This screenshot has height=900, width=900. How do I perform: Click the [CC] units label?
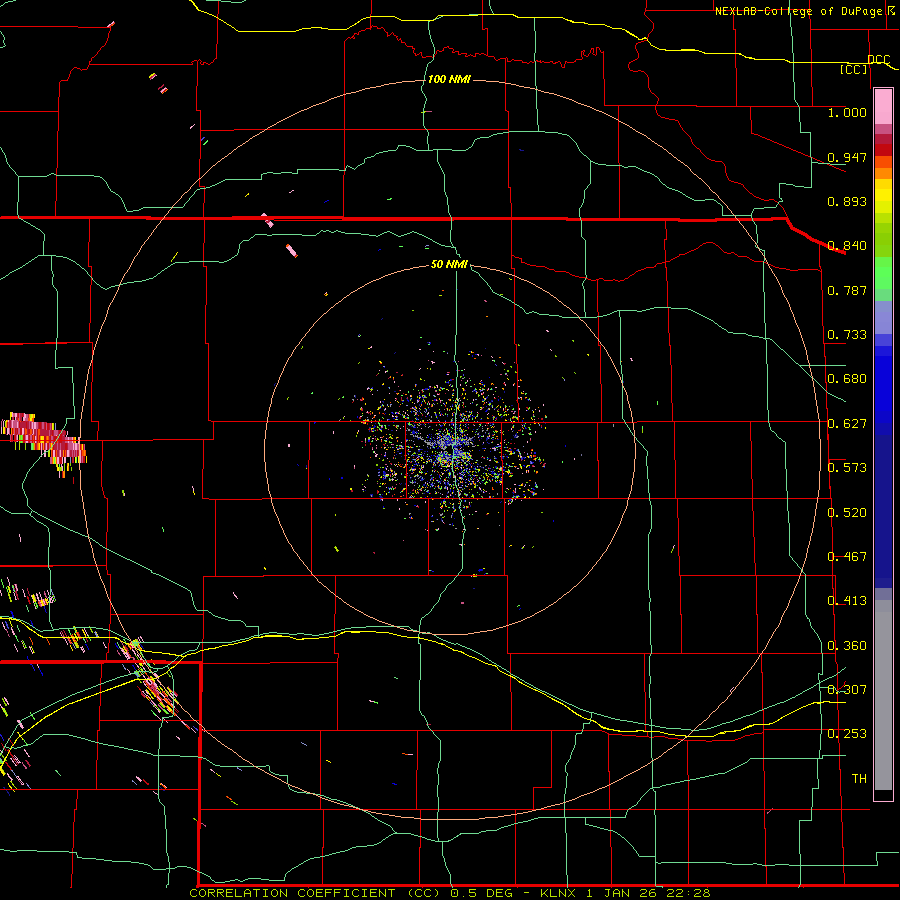[x=854, y=69]
